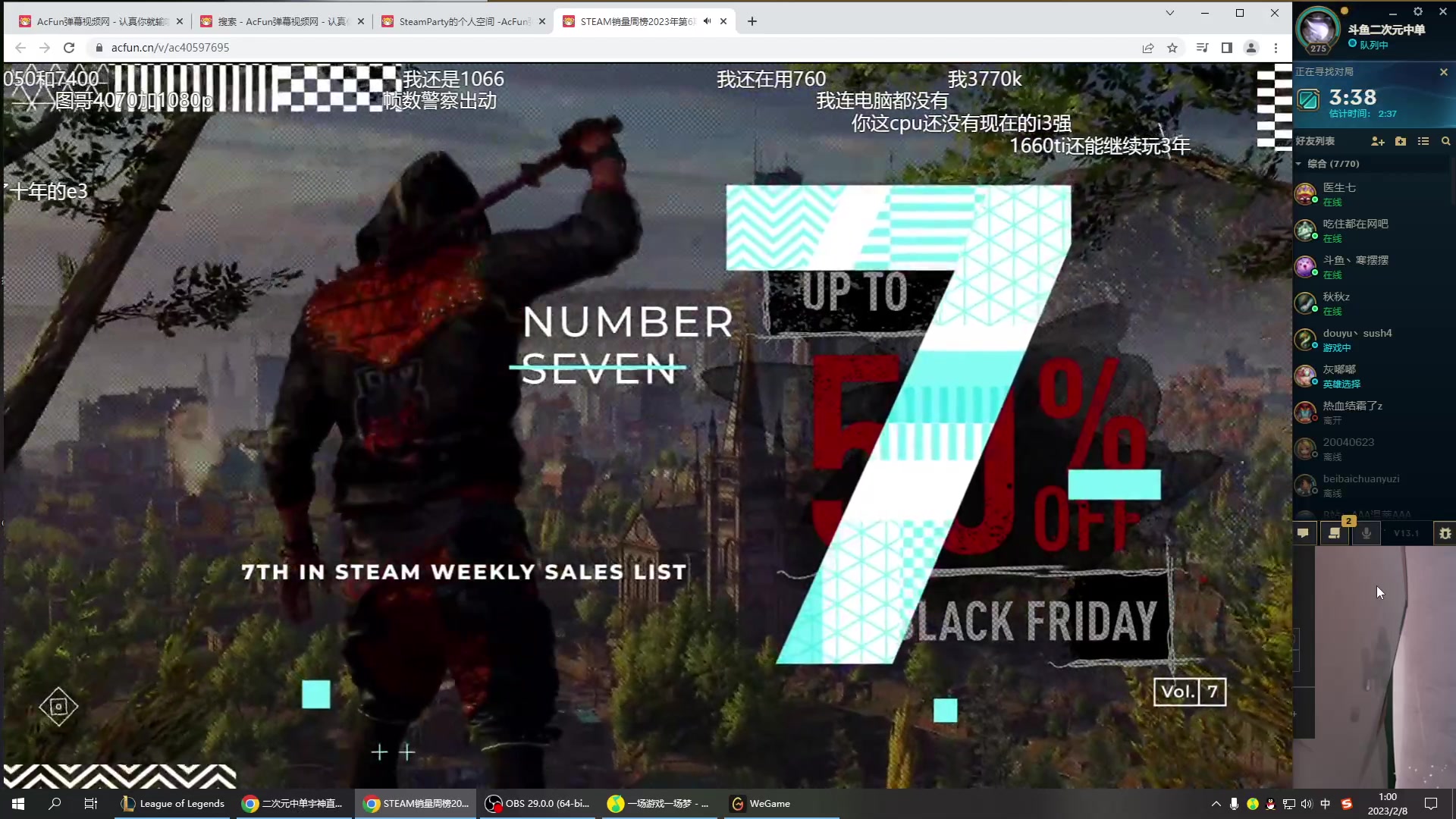Select friend 灰嘟嘟

point(1371,376)
